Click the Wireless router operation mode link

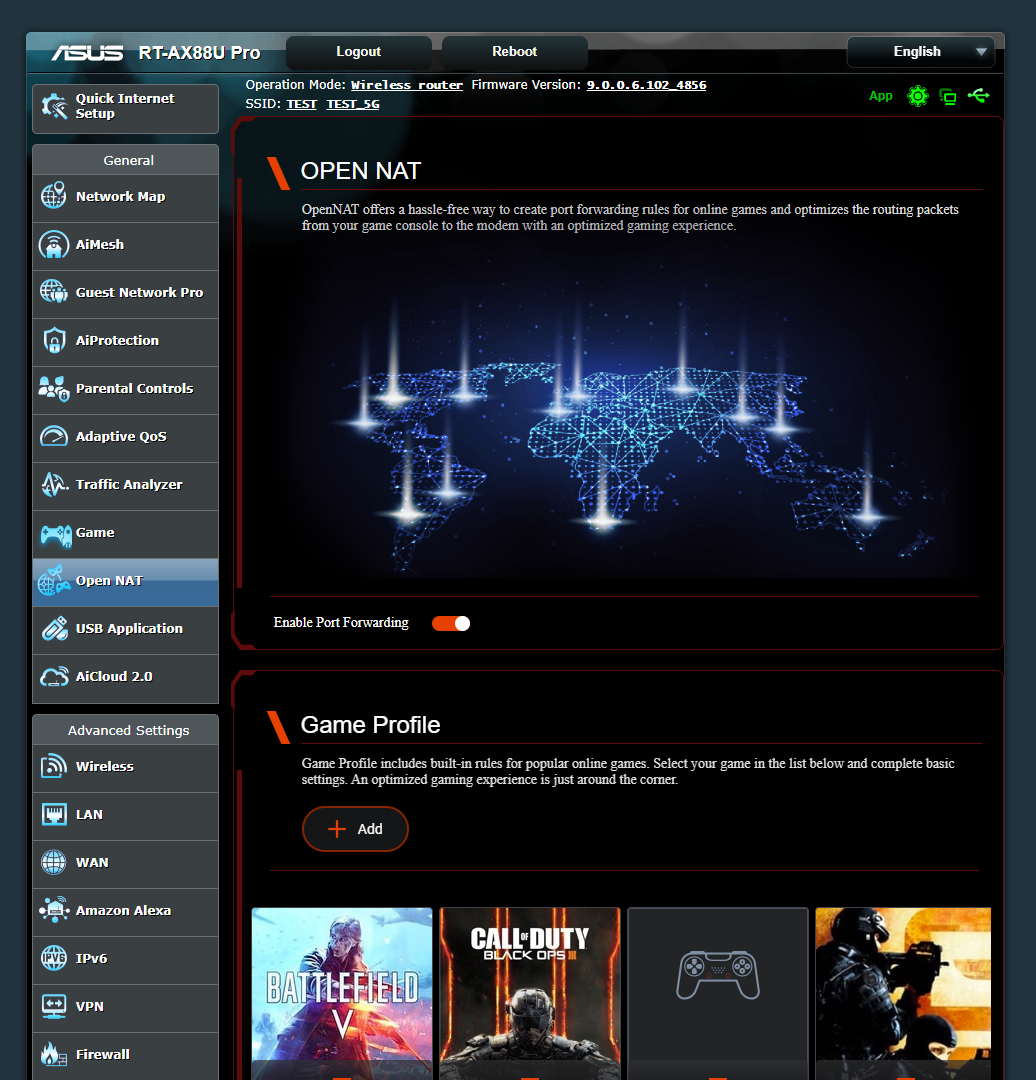(x=407, y=85)
